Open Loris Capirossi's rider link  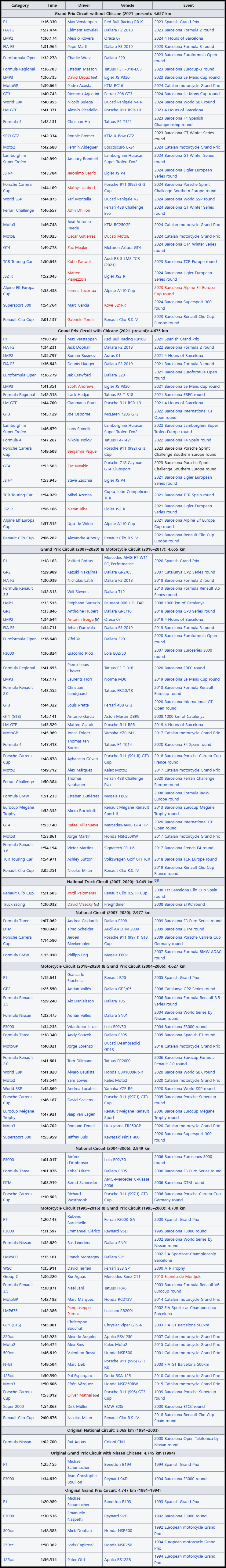(80, 1545)
